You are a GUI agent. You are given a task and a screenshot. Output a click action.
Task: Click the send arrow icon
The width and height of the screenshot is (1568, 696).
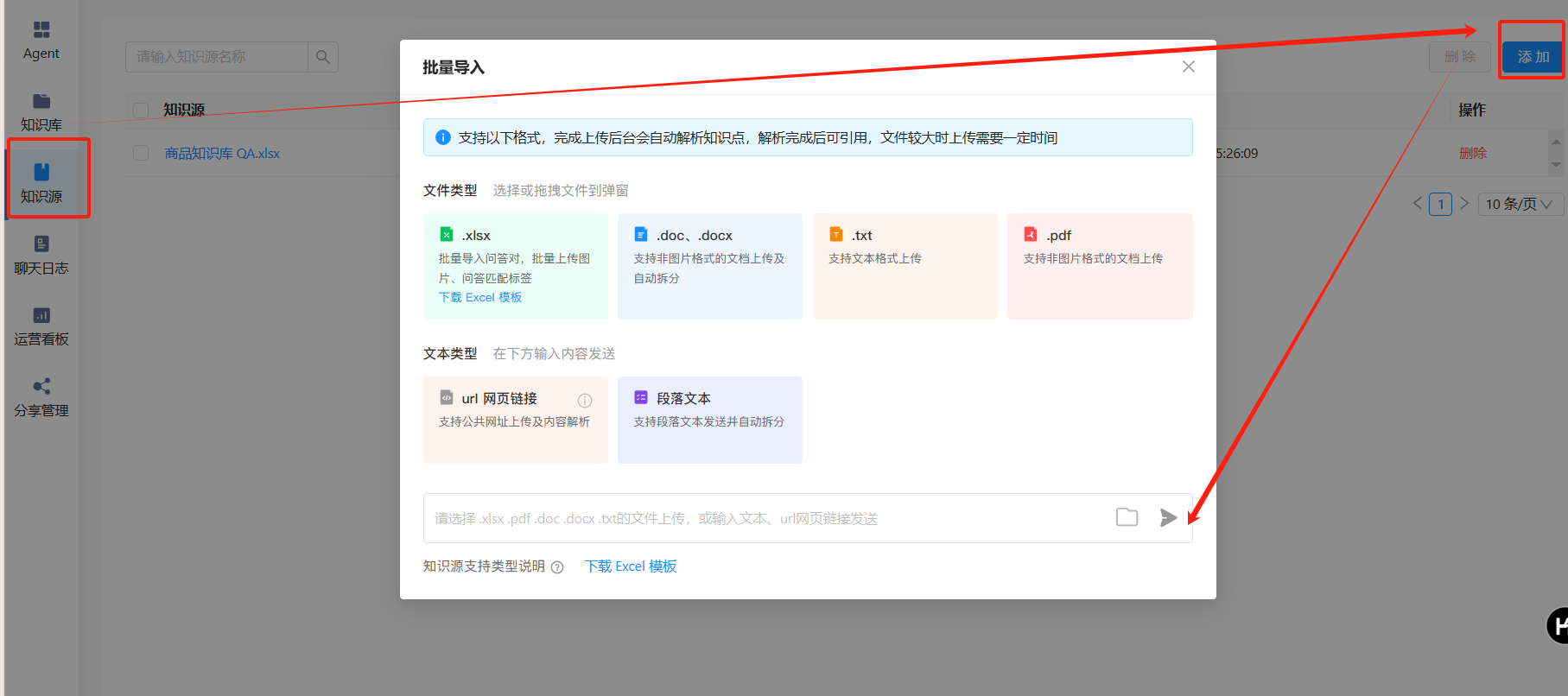pyautogui.click(x=1168, y=517)
